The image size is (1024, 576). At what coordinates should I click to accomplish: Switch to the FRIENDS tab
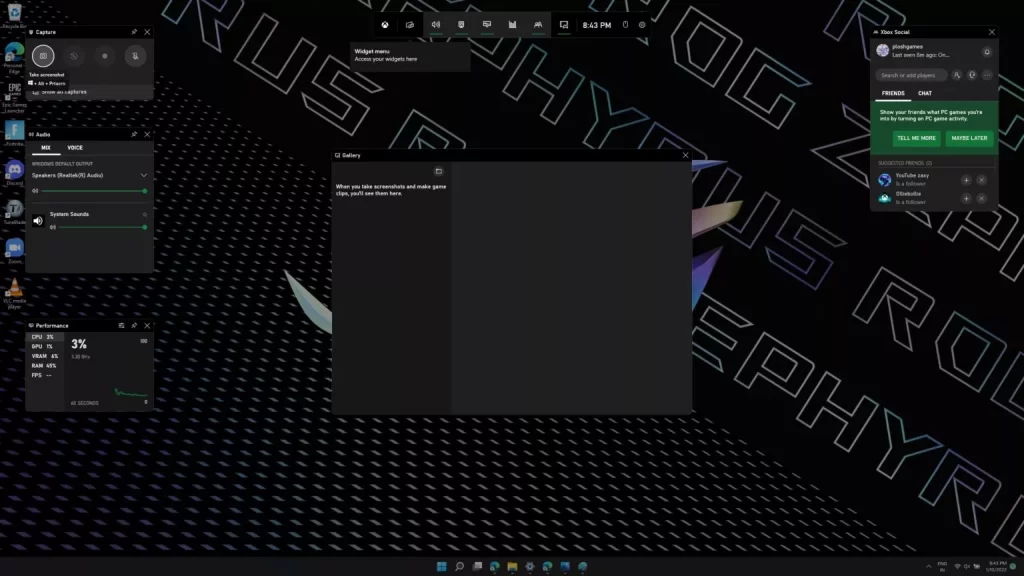[x=893, y=93]
